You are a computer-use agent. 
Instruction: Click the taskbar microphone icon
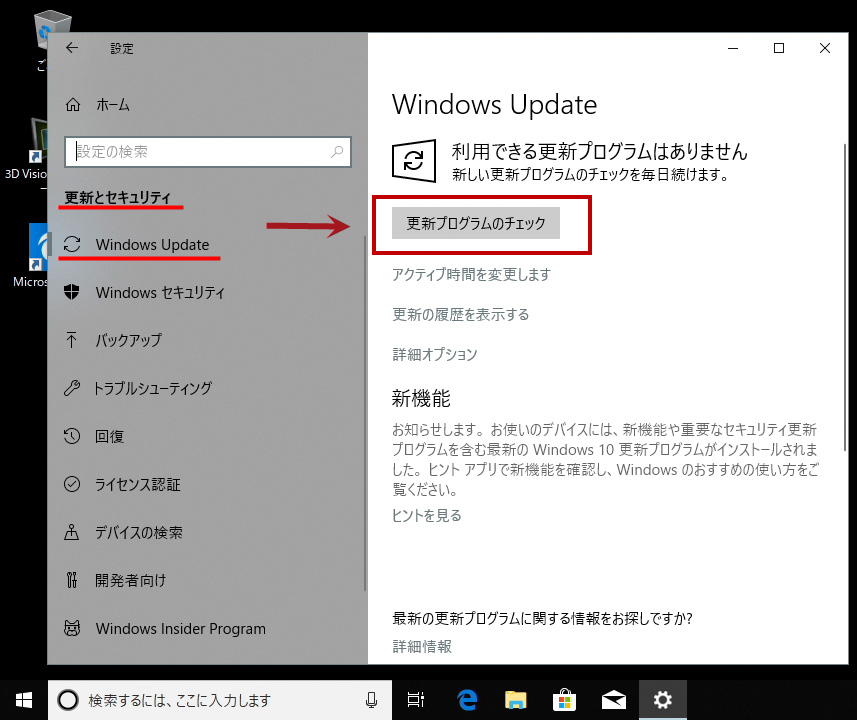click(x=371, y=700)
